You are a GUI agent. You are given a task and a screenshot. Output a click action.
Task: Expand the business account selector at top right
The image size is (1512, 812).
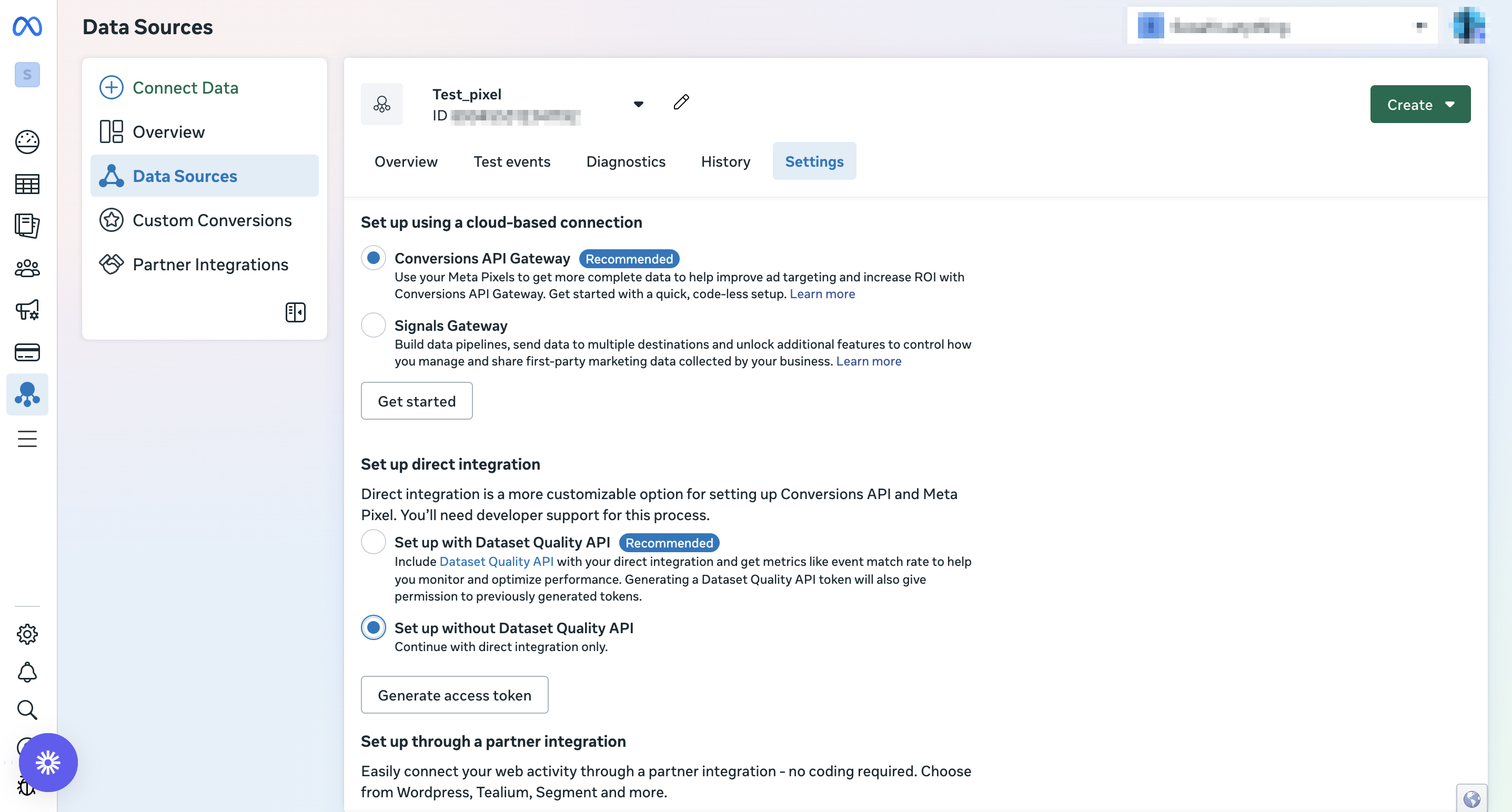(1282, 26)
